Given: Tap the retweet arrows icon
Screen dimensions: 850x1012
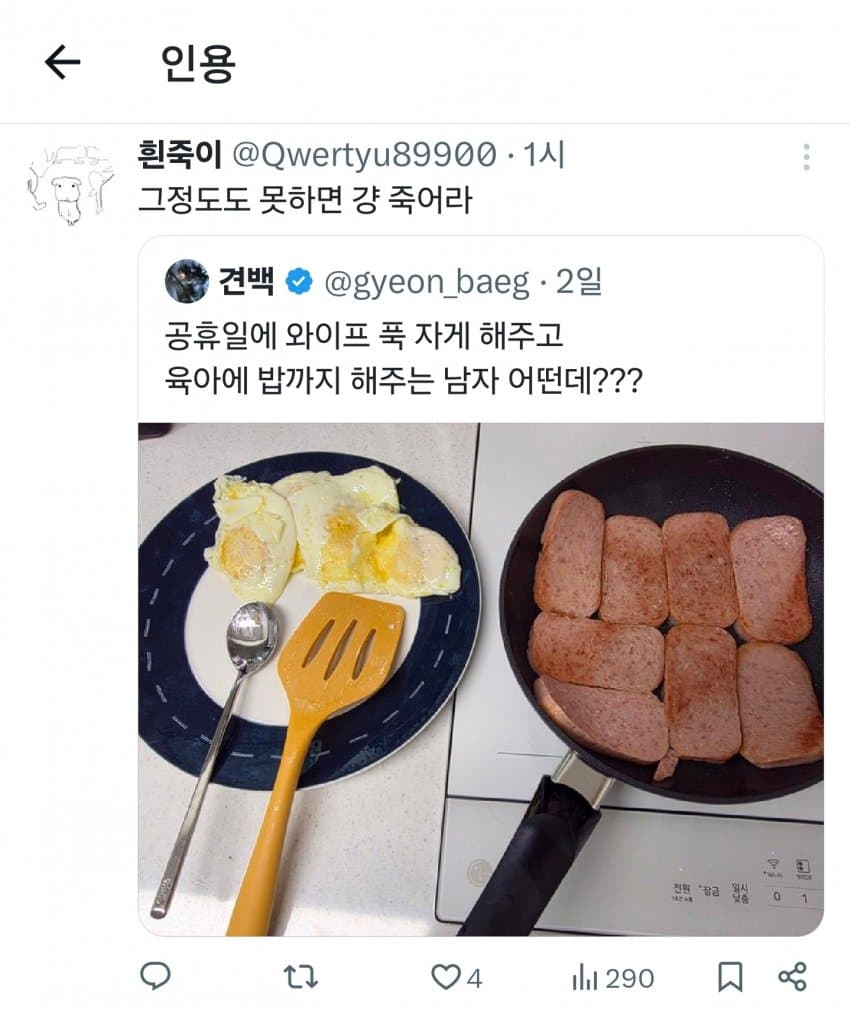Looking at the screenshot, I should click(x=294, y=976).
